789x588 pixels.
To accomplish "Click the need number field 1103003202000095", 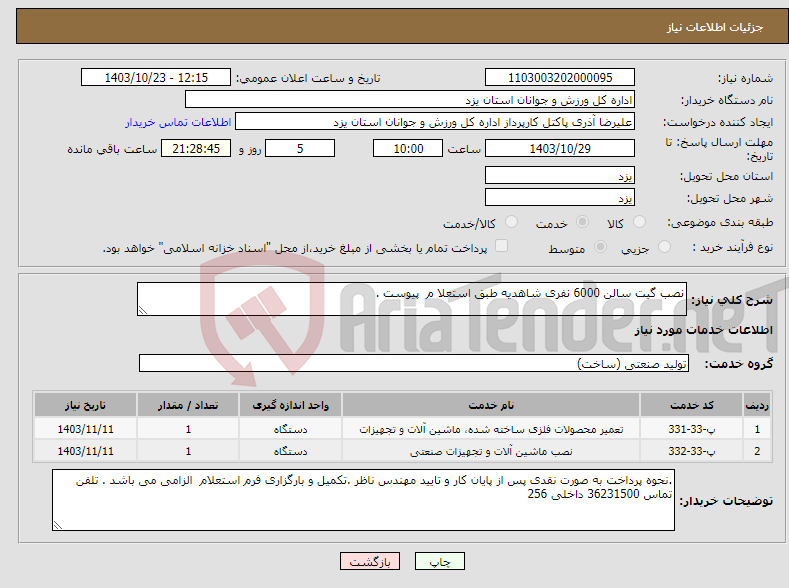I will 560,77.
